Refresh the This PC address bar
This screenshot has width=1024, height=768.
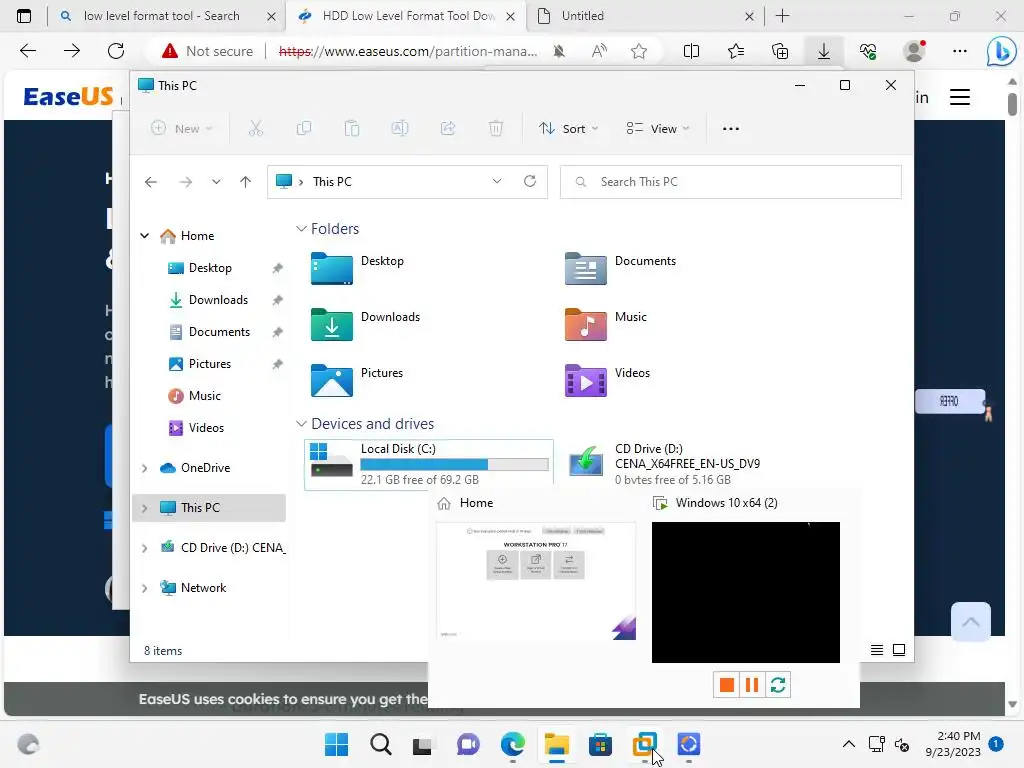[x=530, y=181]
